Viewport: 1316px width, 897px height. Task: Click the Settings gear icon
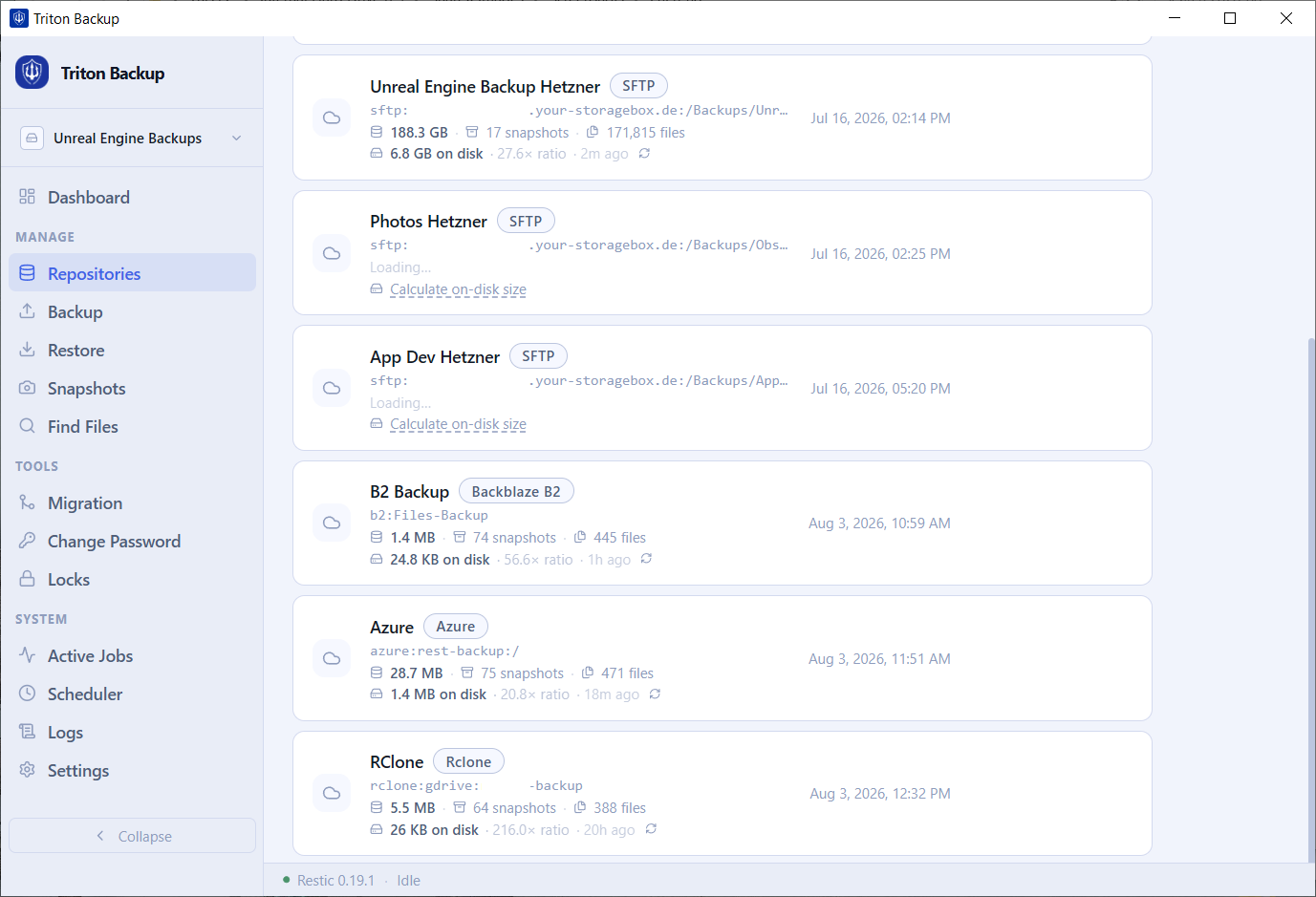28,770
